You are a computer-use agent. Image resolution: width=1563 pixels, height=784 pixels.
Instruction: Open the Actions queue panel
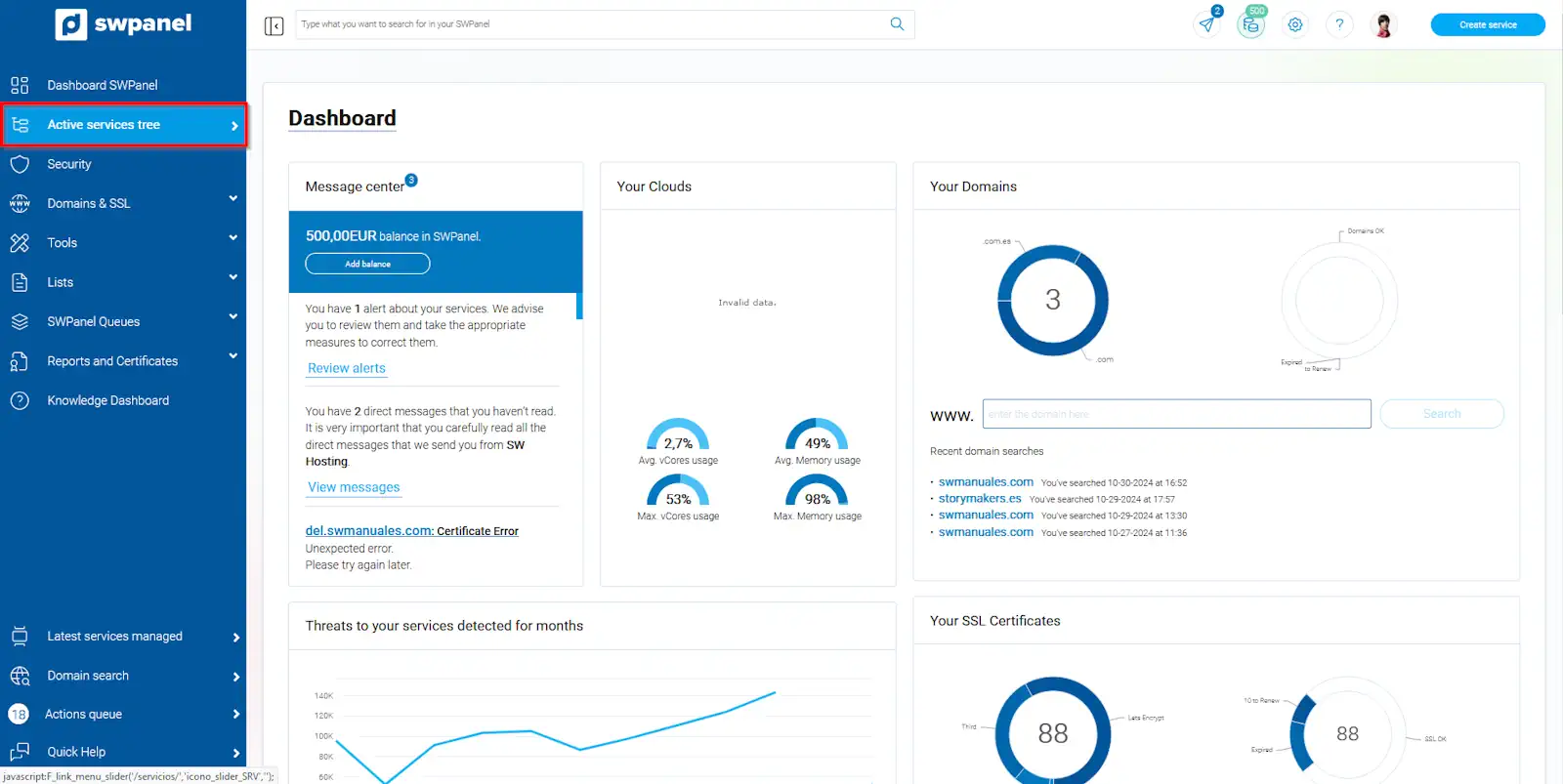tap(84, 715)
